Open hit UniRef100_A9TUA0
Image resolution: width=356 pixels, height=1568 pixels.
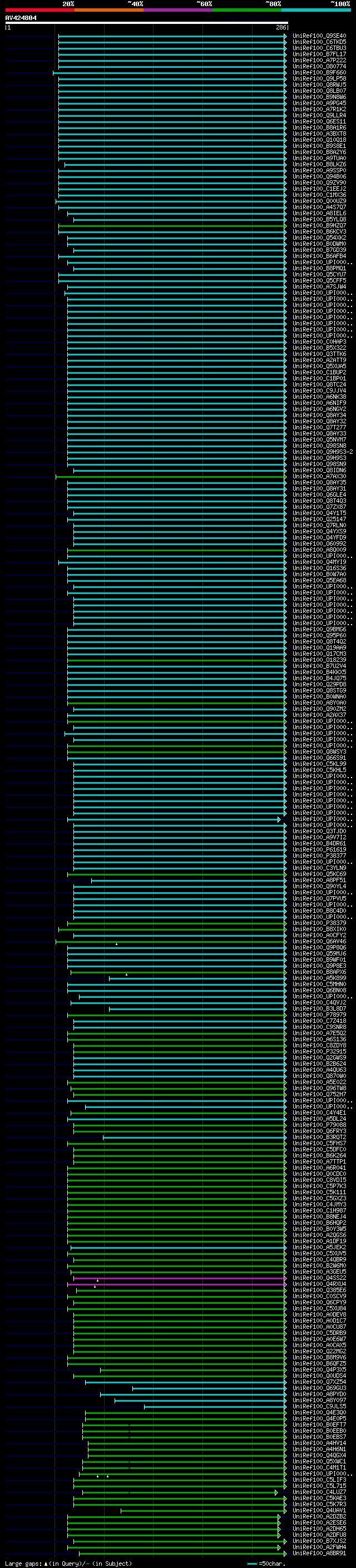[x=319, y=159]
